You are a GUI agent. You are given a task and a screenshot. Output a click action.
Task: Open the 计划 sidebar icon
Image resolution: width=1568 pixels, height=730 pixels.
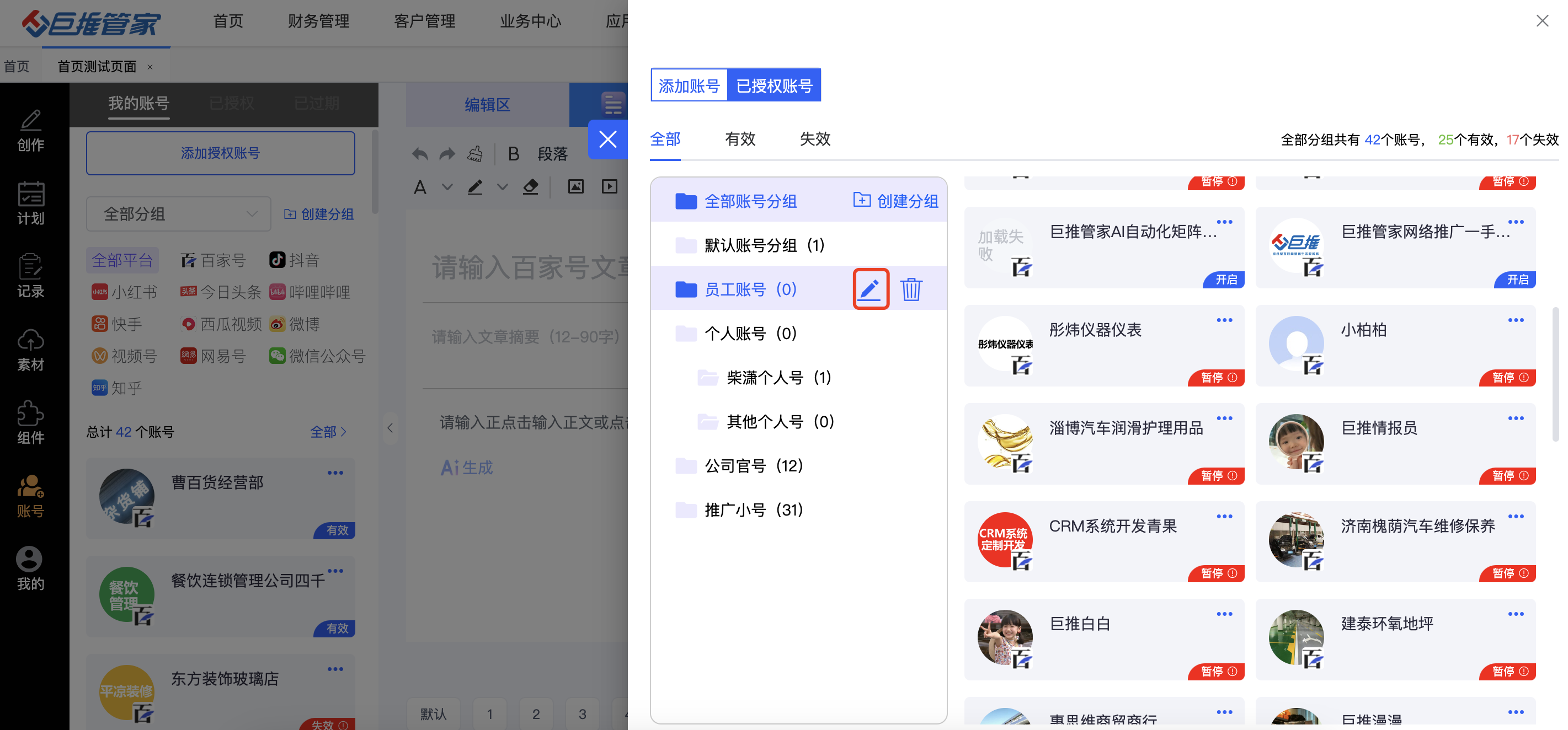tap(30, 204)
